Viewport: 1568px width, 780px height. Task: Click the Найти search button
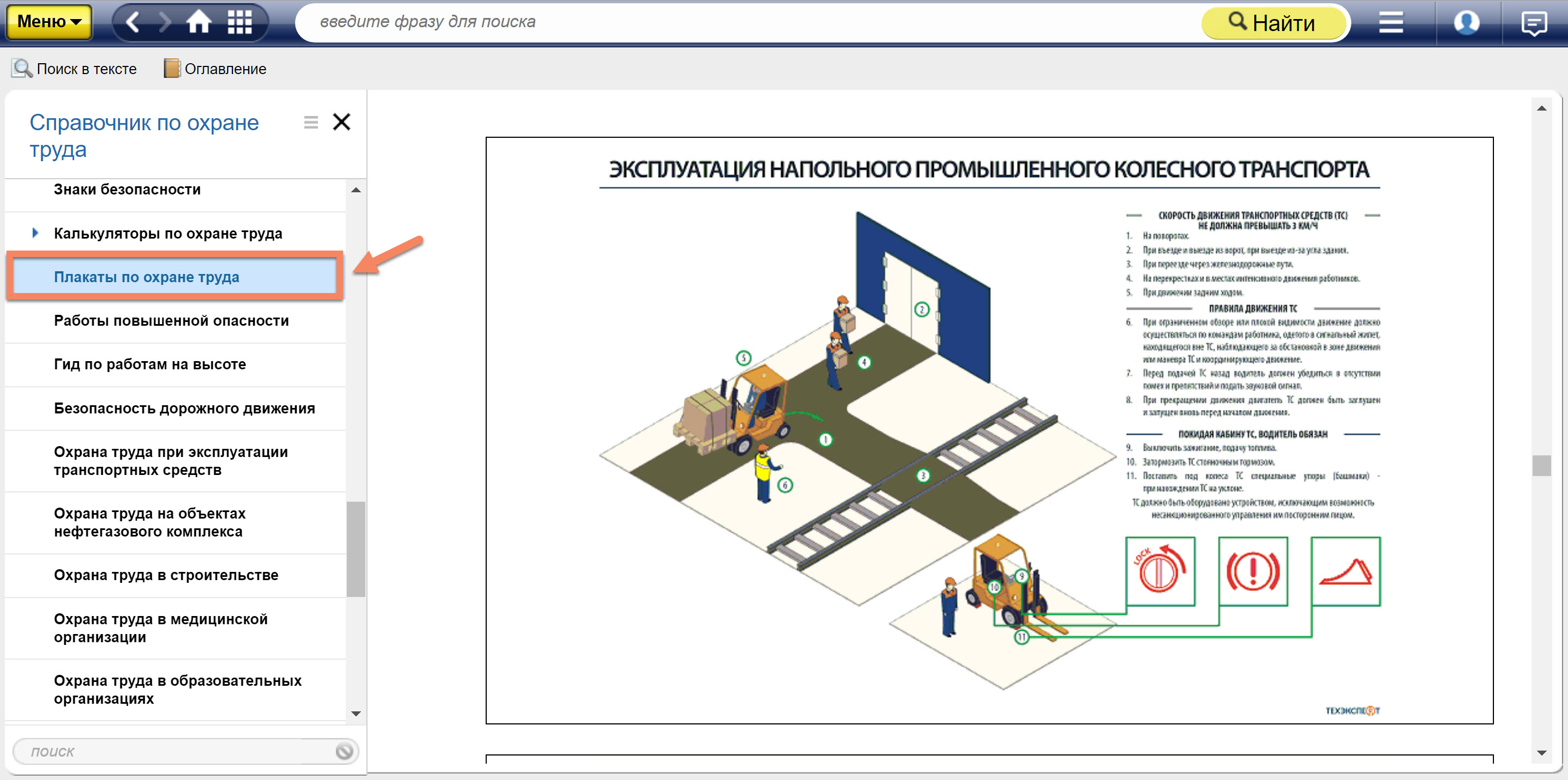click(1273, 22)
